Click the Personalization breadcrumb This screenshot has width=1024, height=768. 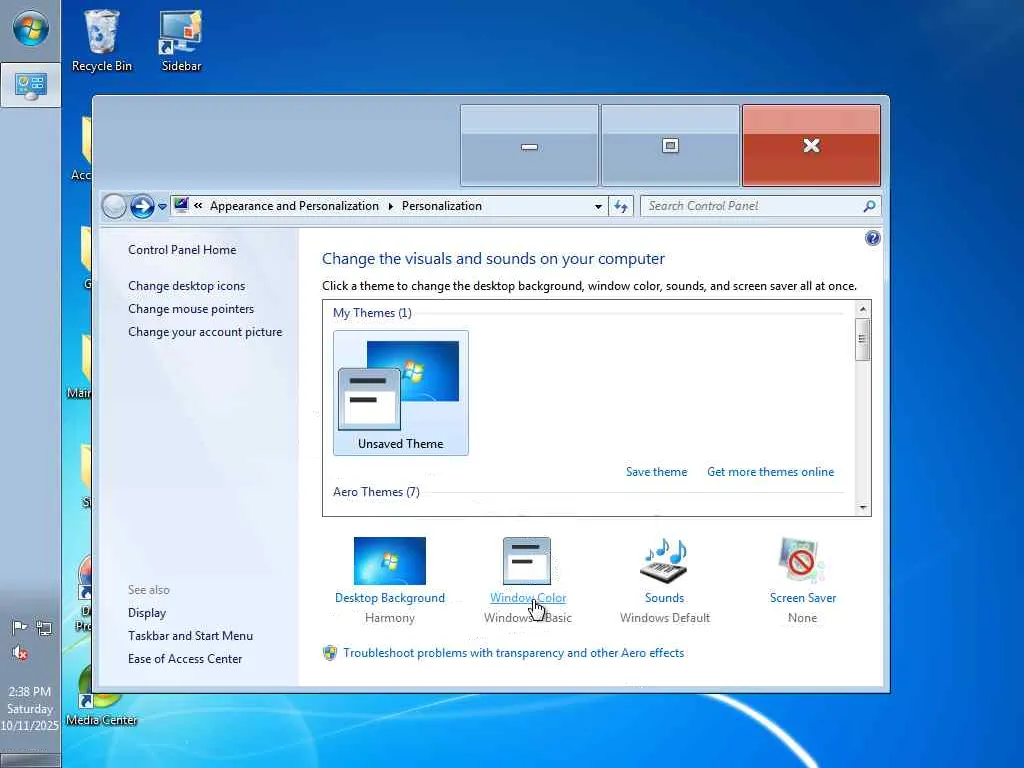[x=441, y=206]
